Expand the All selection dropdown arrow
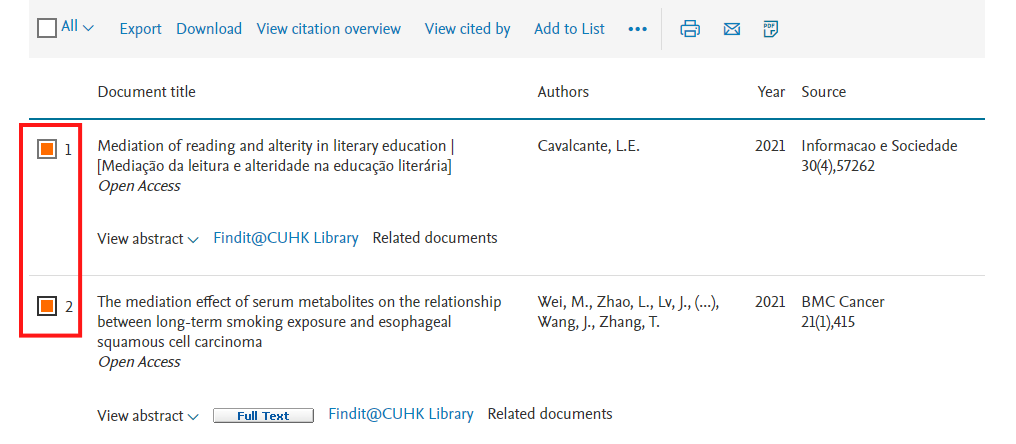The width and height of the screenshot is (1016, 444). tap(89, 29)
